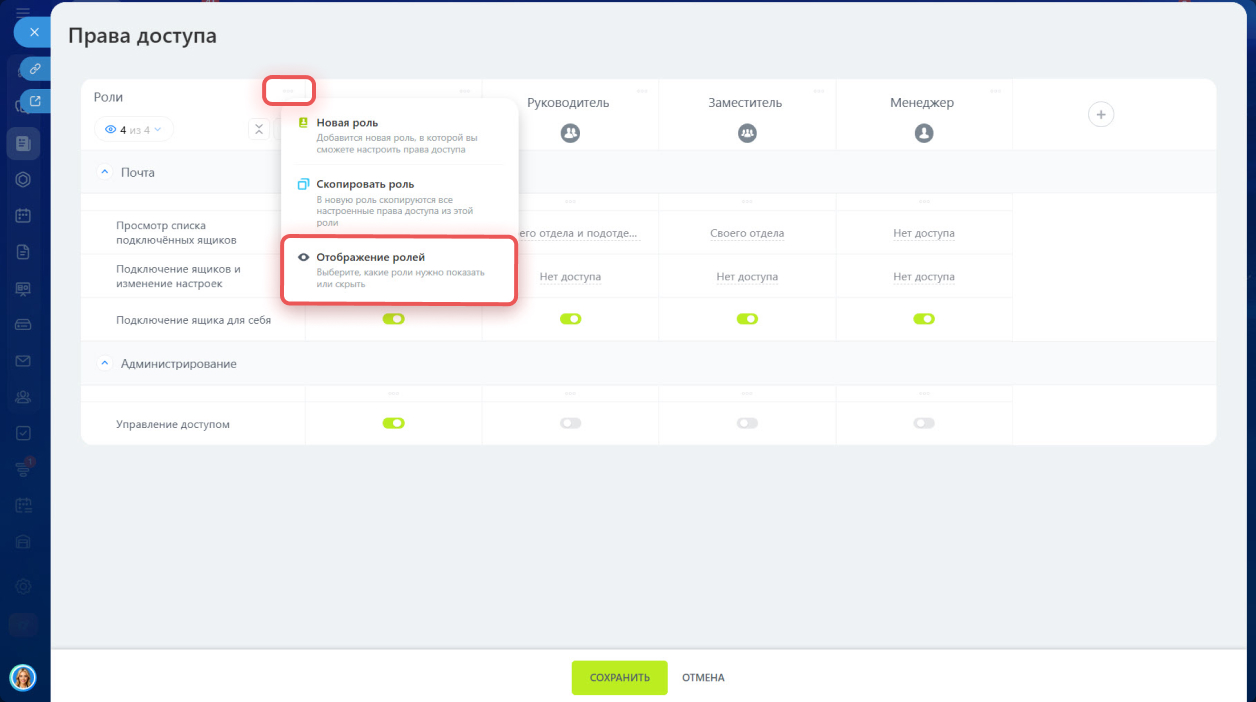
Task: Click the Заместитель role name
Action: [745, 102]
